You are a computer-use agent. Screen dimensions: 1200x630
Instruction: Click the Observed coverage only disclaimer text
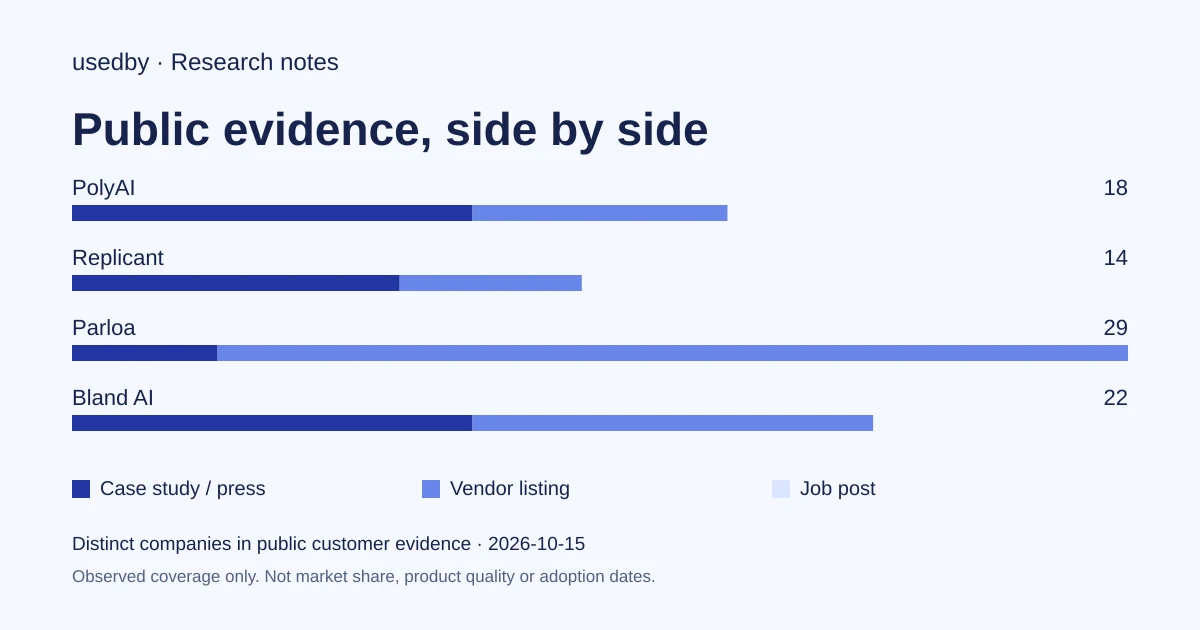click(x=364, y=577)
